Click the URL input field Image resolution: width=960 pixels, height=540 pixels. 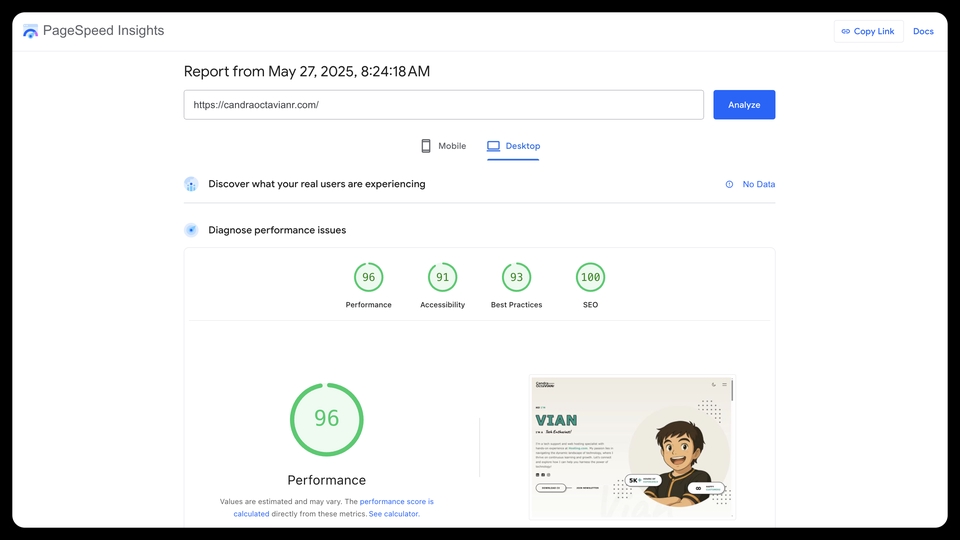point(443,105)
